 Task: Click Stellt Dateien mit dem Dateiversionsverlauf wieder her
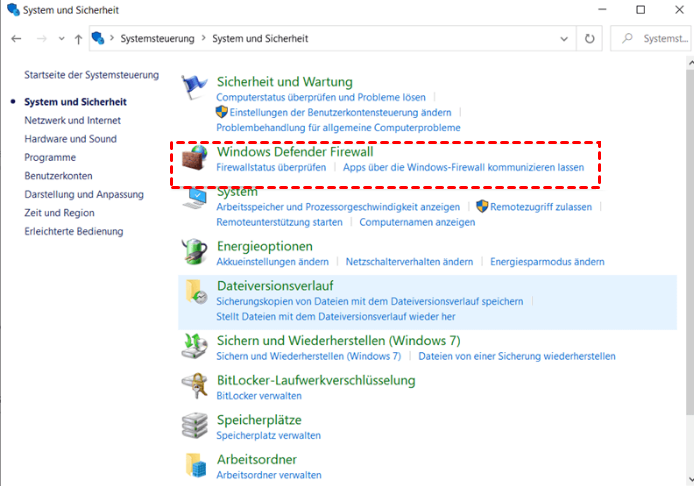[x=335, y=317]
